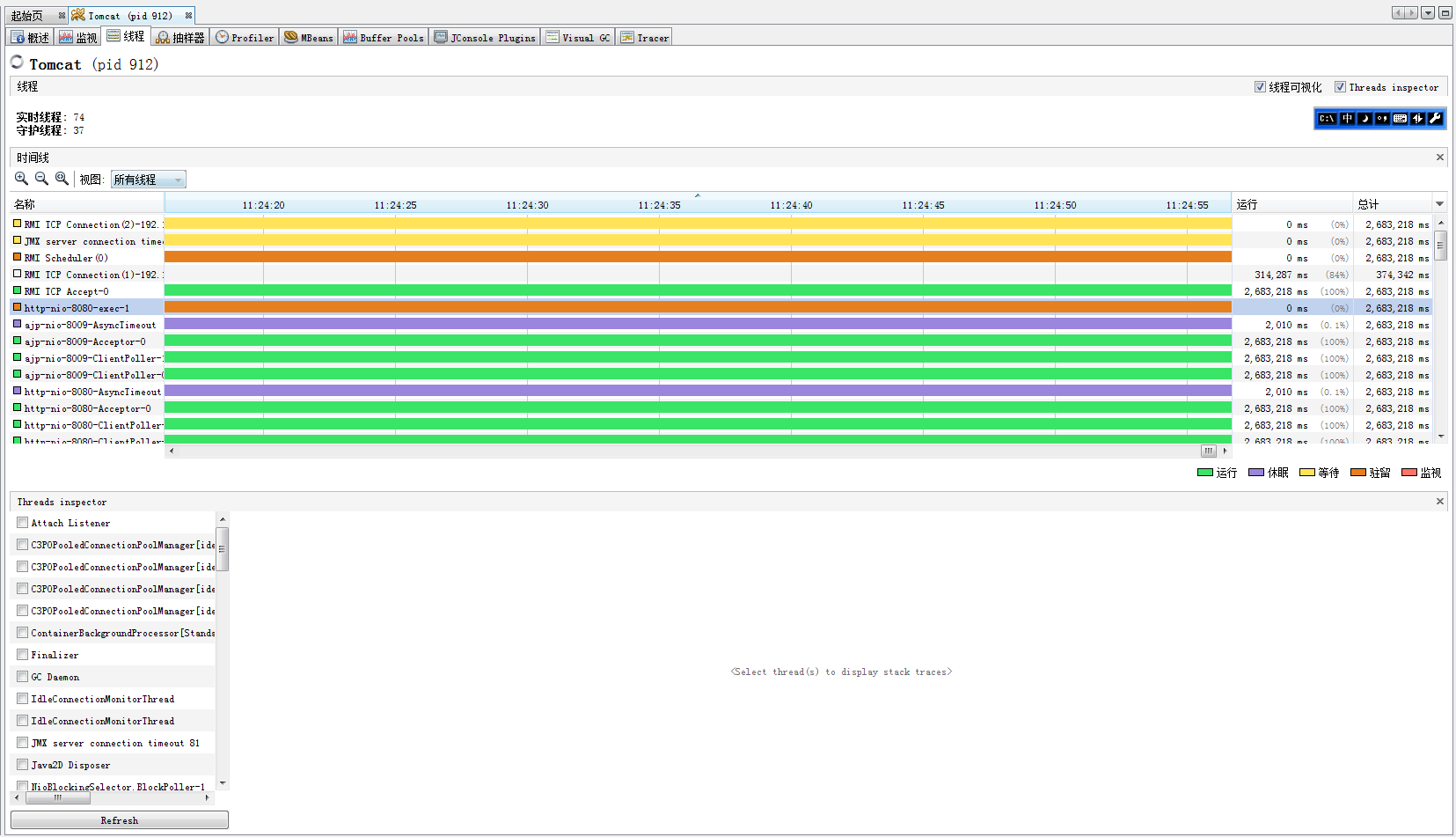Check the ContainerBackgroundProcessor thread
Image resolution: width=1456 pixels, height=837 pixels.
pos(23,633)
